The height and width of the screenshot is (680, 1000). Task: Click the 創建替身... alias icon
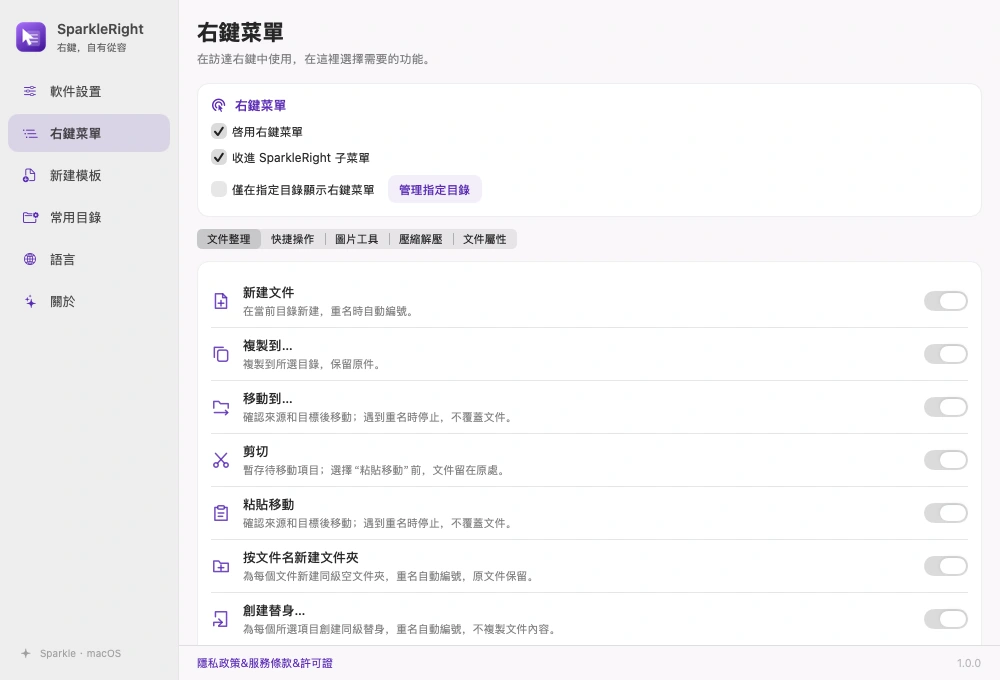[221, 619]
